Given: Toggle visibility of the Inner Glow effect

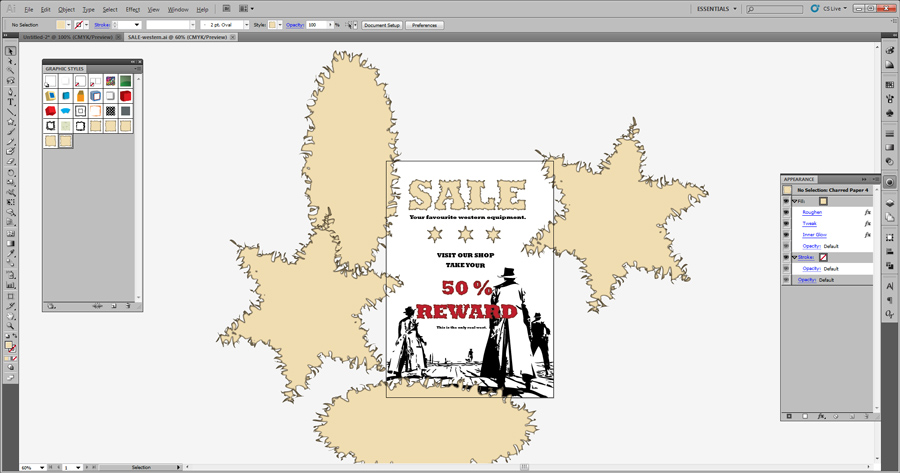Looking at the screenshot, I should point(786,235).
